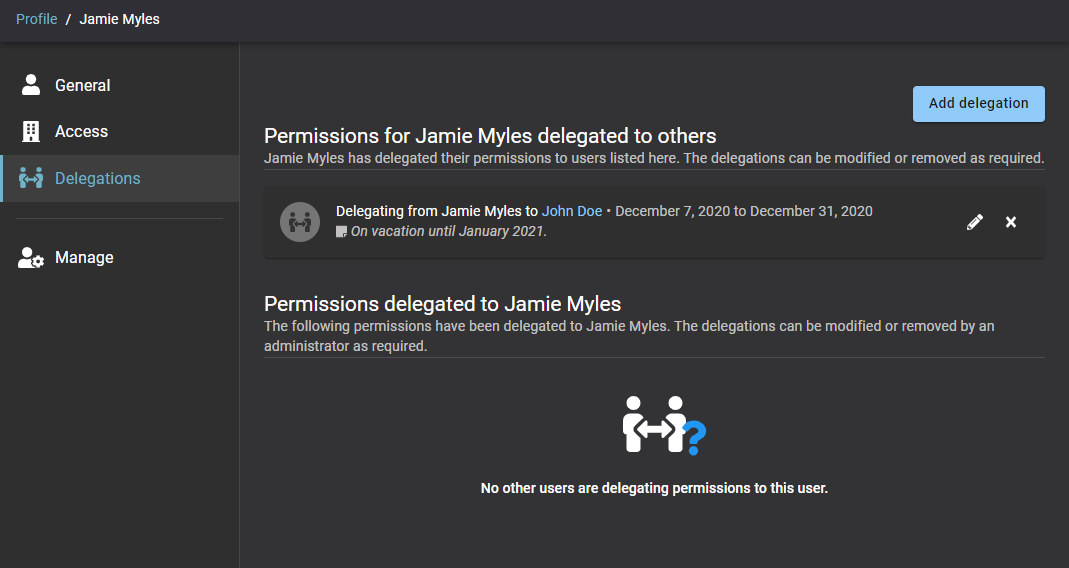1069x568 pixels.
Task: Click the Delegations people-swap sidebar icon
Action: pyautogui.click(x=32, y=179)
